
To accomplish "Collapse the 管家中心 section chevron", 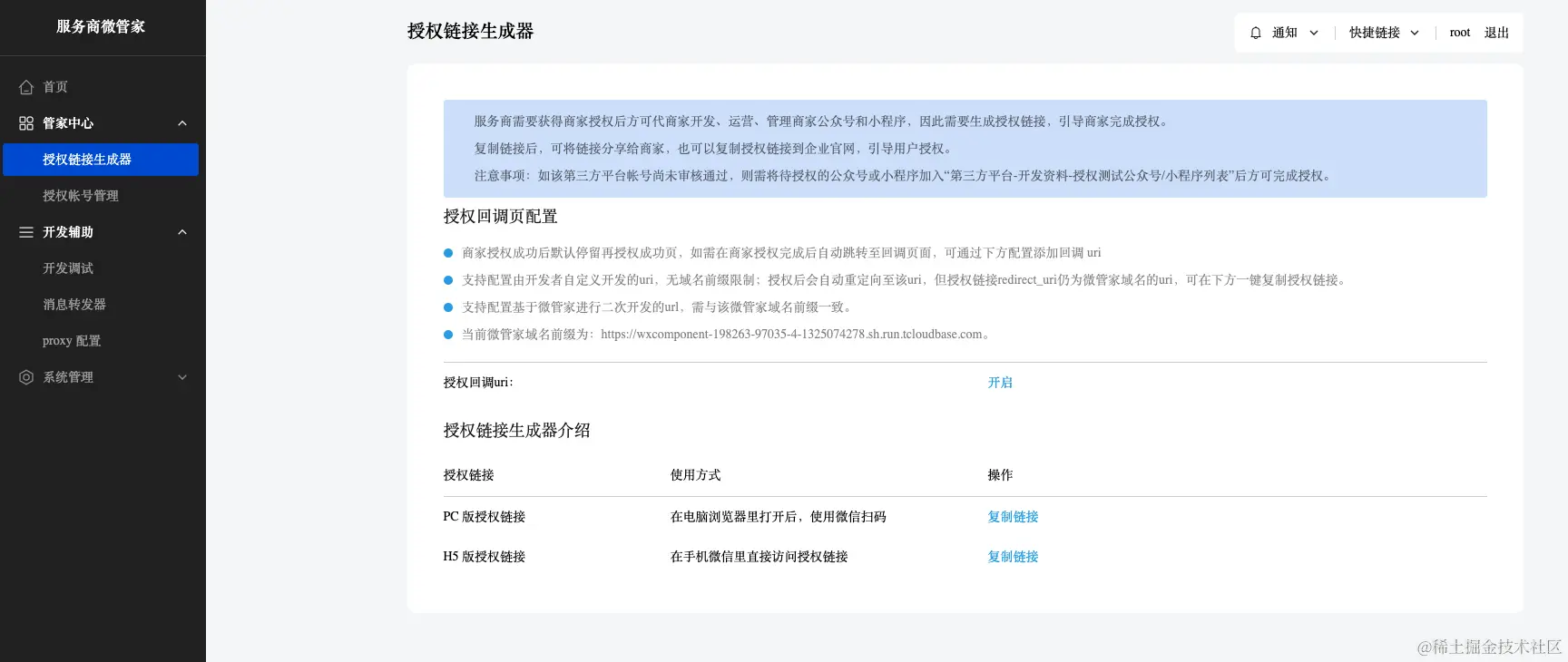I will click(x=182, y=123).
